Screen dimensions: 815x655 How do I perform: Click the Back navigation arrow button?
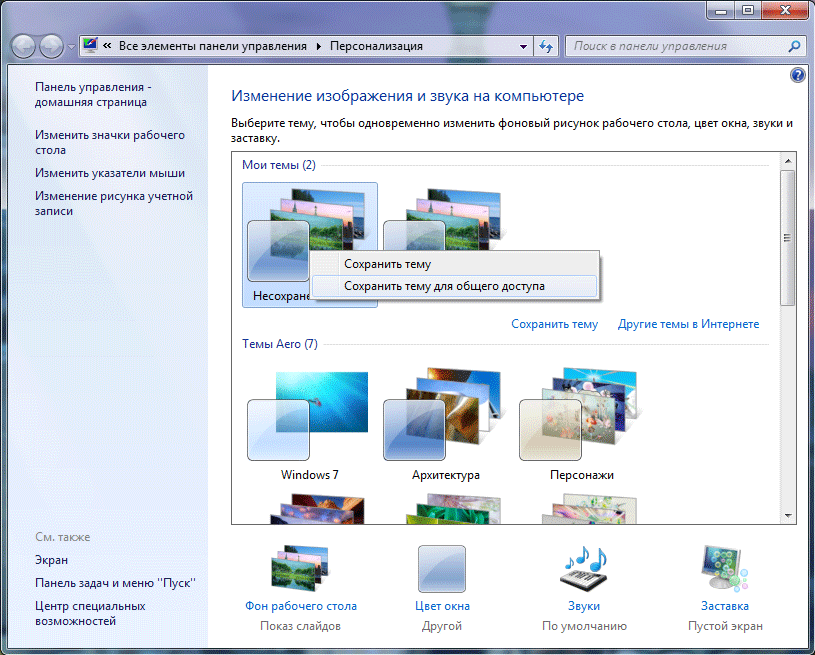23,47
